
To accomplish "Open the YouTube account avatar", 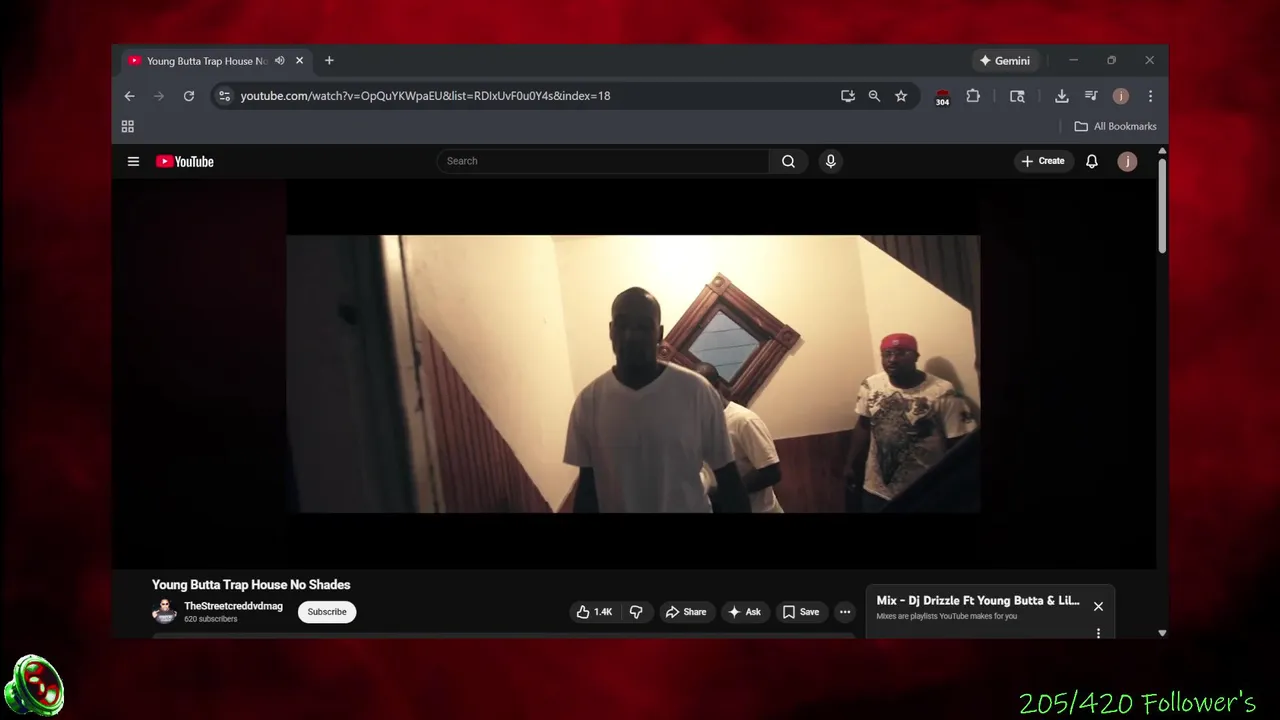I will click(x=1127, y=161).
